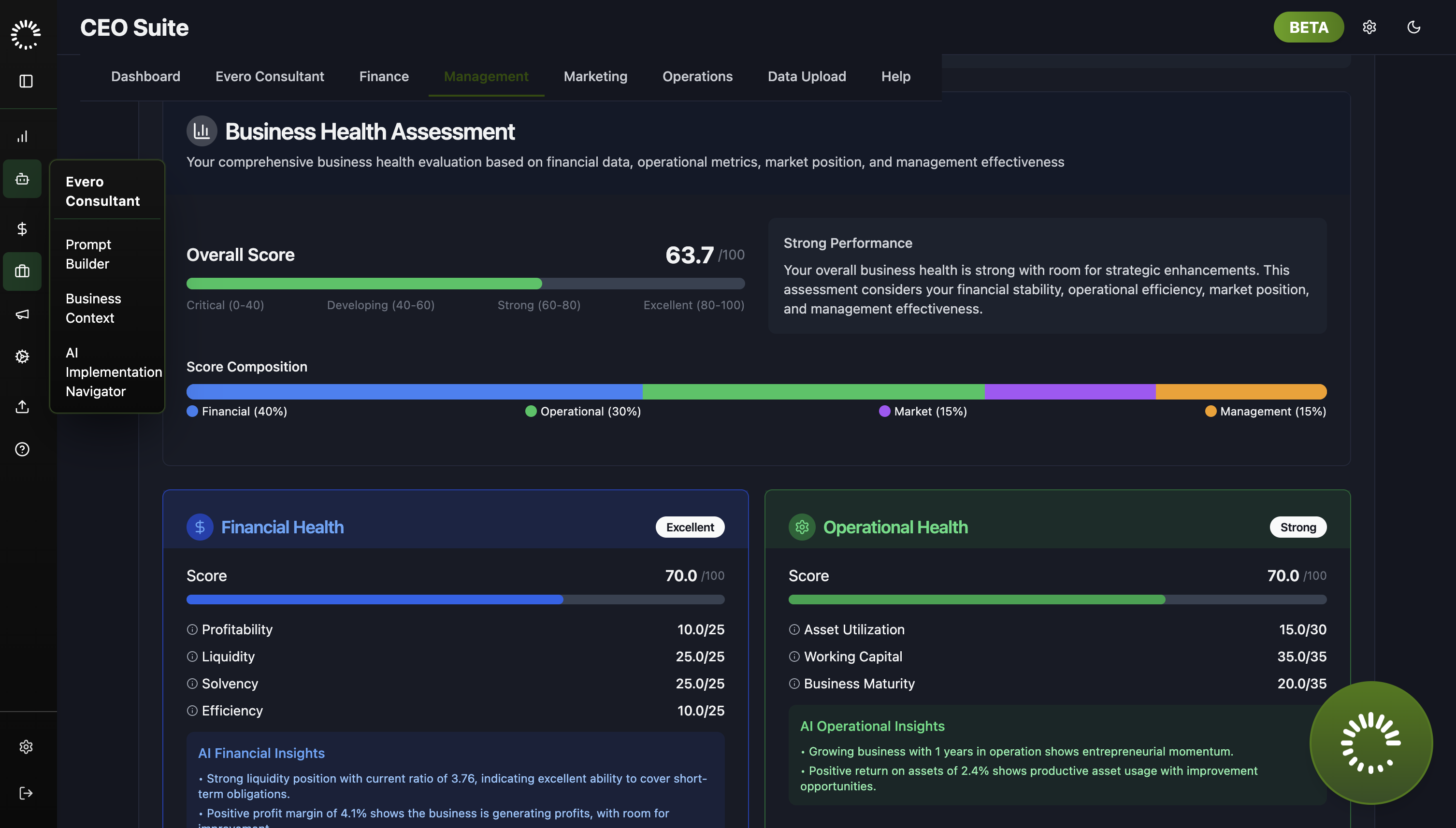Open the floating Evero assistant button
This screenshot has height=828, width=1456.
pos(1370,742)
